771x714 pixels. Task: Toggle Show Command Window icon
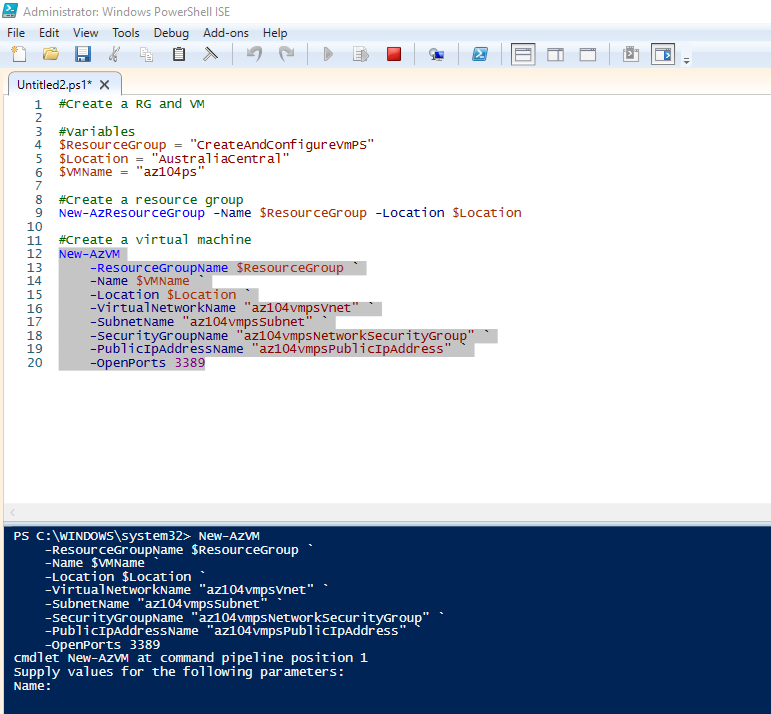(630, 54)
